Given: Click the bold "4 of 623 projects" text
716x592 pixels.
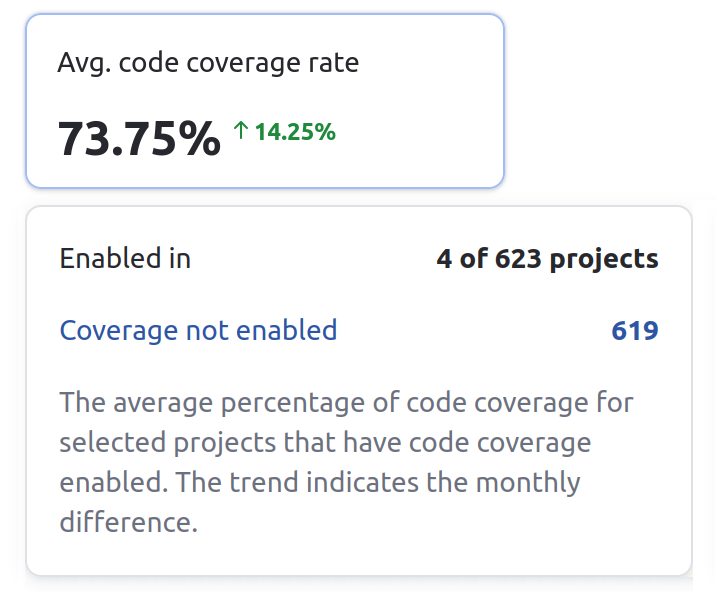Looking at the screenshot, I should [x=547, y=259].
